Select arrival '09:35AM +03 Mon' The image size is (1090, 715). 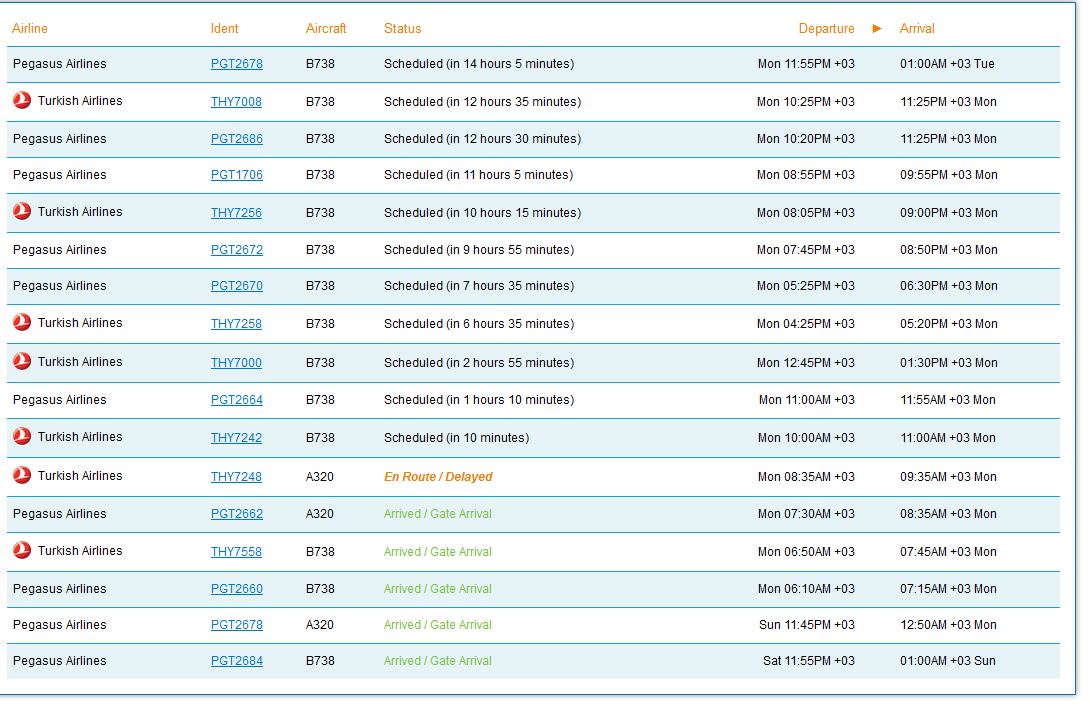pyautogui.click(x=948, y=477)
